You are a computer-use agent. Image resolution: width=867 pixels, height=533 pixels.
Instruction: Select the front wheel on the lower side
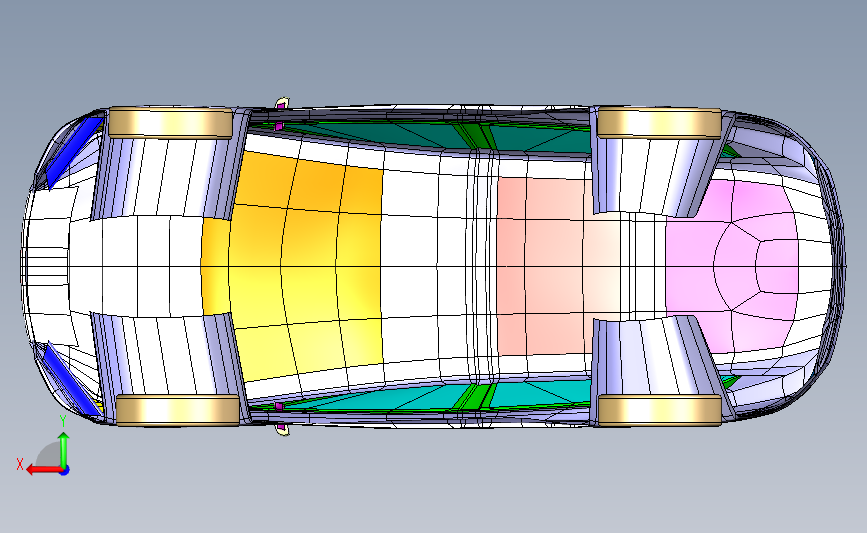[x=177, y=410]
